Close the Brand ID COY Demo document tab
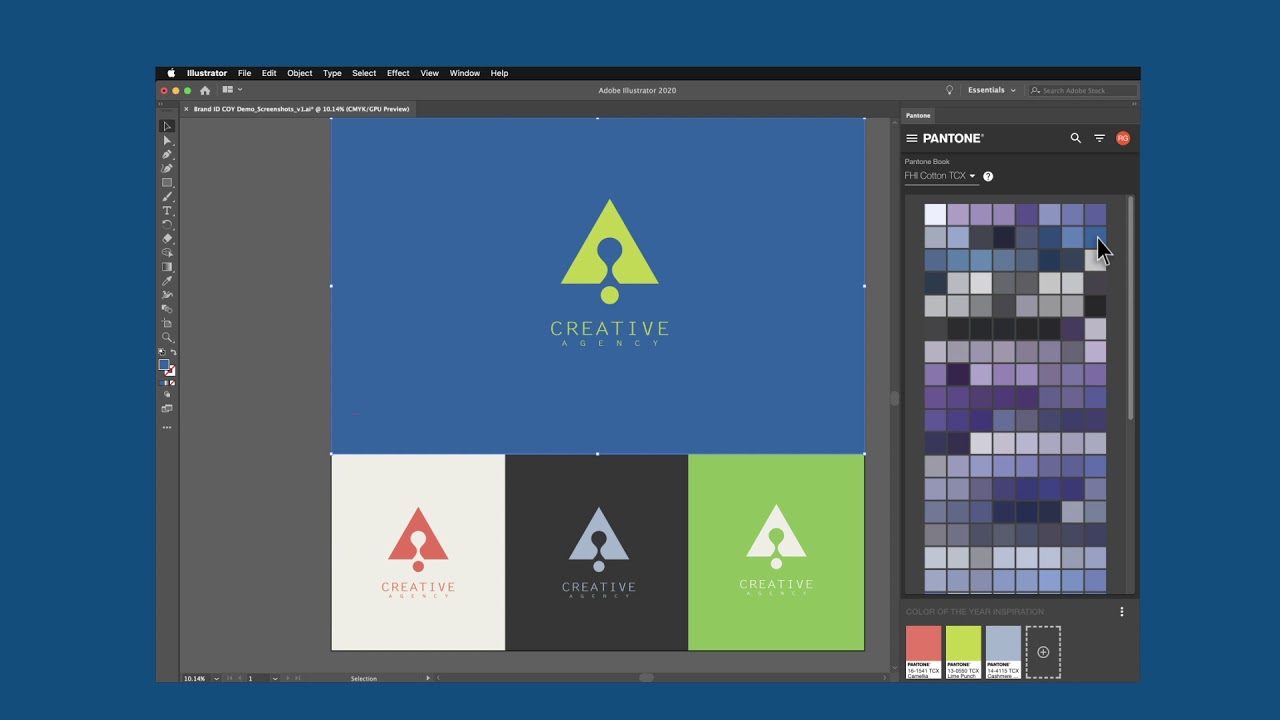1280x720 pixels. point(186,109)
